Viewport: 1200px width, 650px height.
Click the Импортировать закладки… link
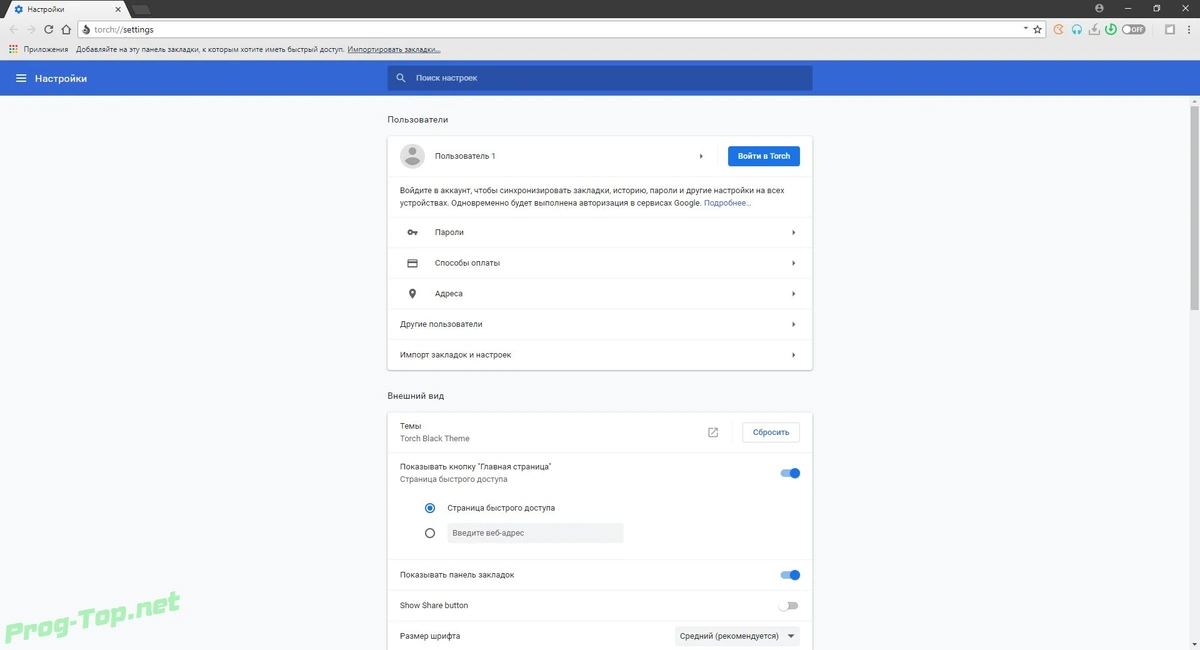394,49
